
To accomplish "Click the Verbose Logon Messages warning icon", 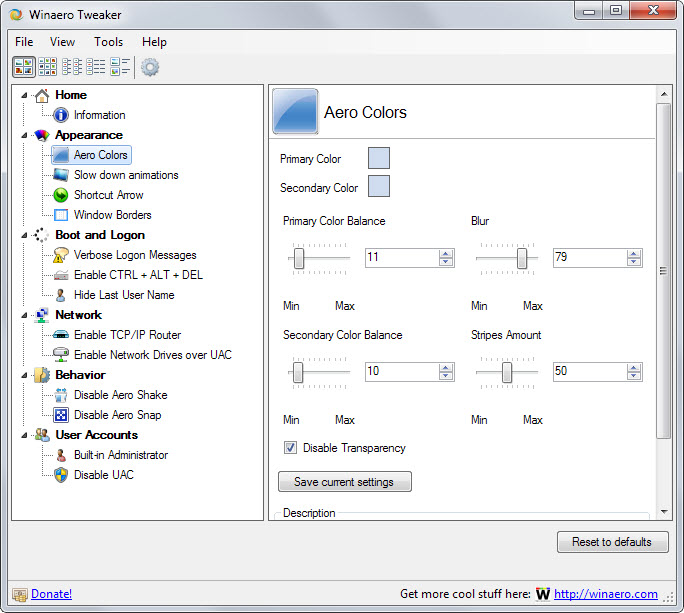I will pyautogui.click(x=61, y=255).
